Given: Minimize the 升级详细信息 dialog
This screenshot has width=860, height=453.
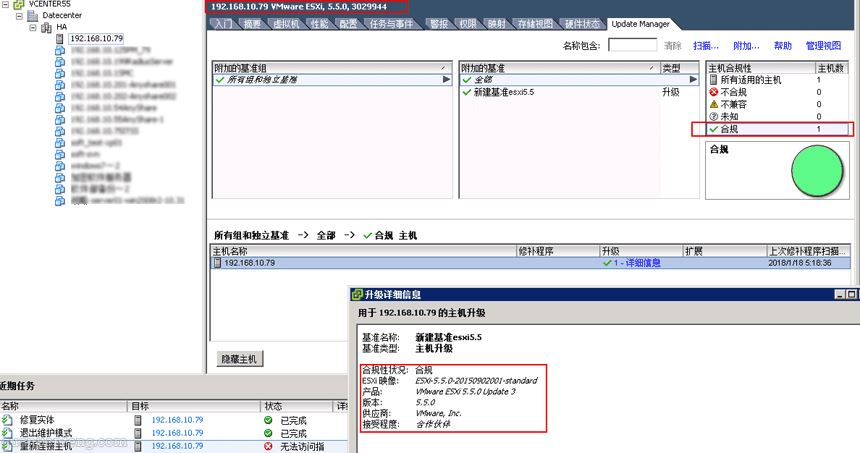Looking at the screenshot, I should (839, 295).
